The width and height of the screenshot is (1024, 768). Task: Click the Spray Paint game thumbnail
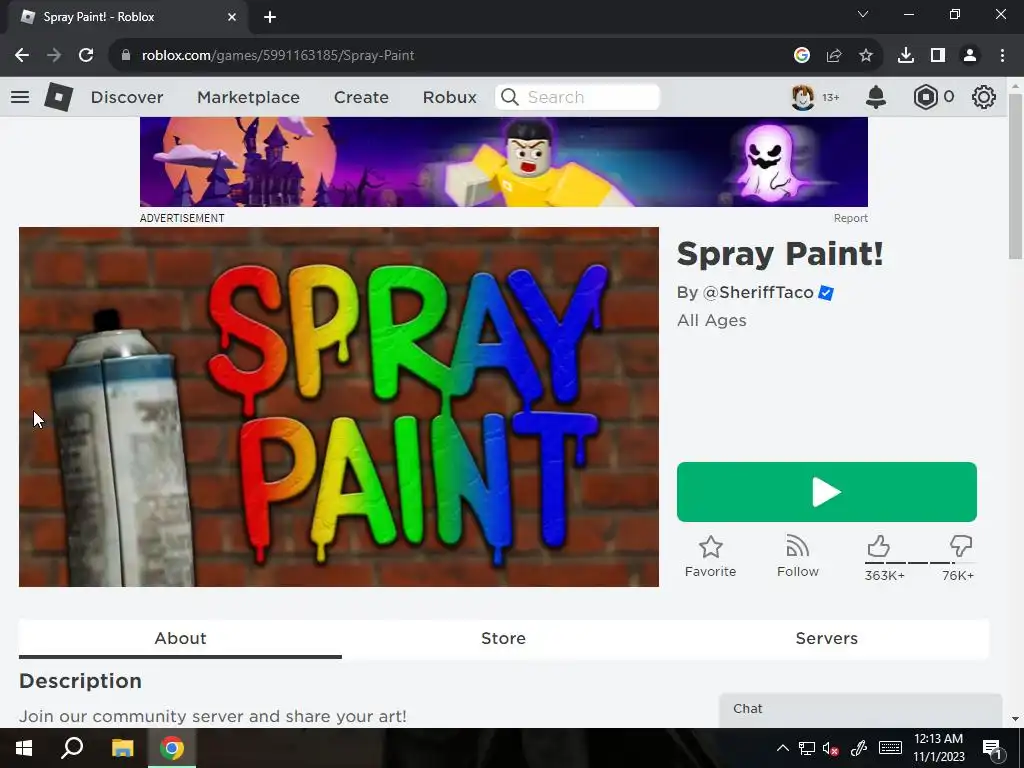tap(339, 407)
